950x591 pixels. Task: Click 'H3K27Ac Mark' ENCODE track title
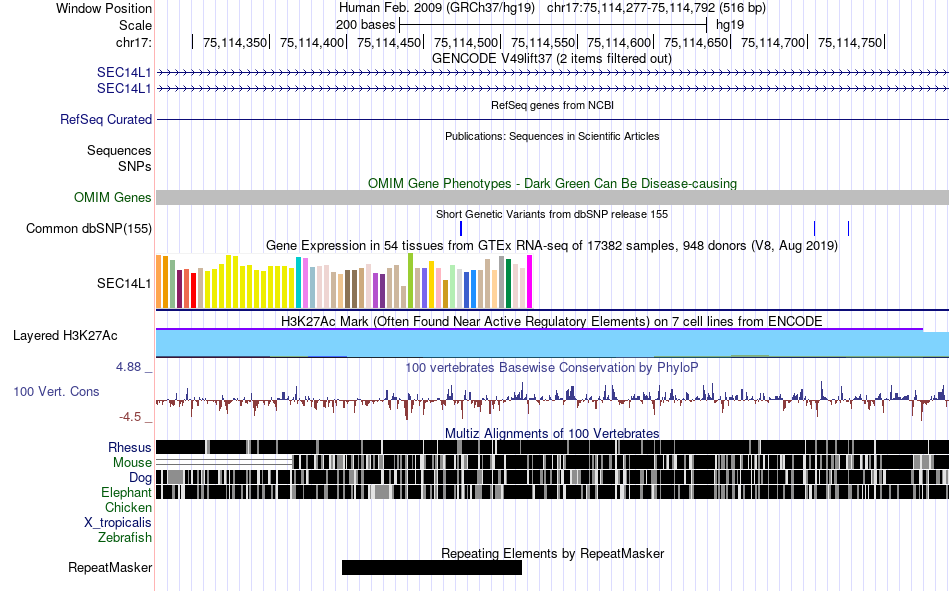click(x=551, y=321)
